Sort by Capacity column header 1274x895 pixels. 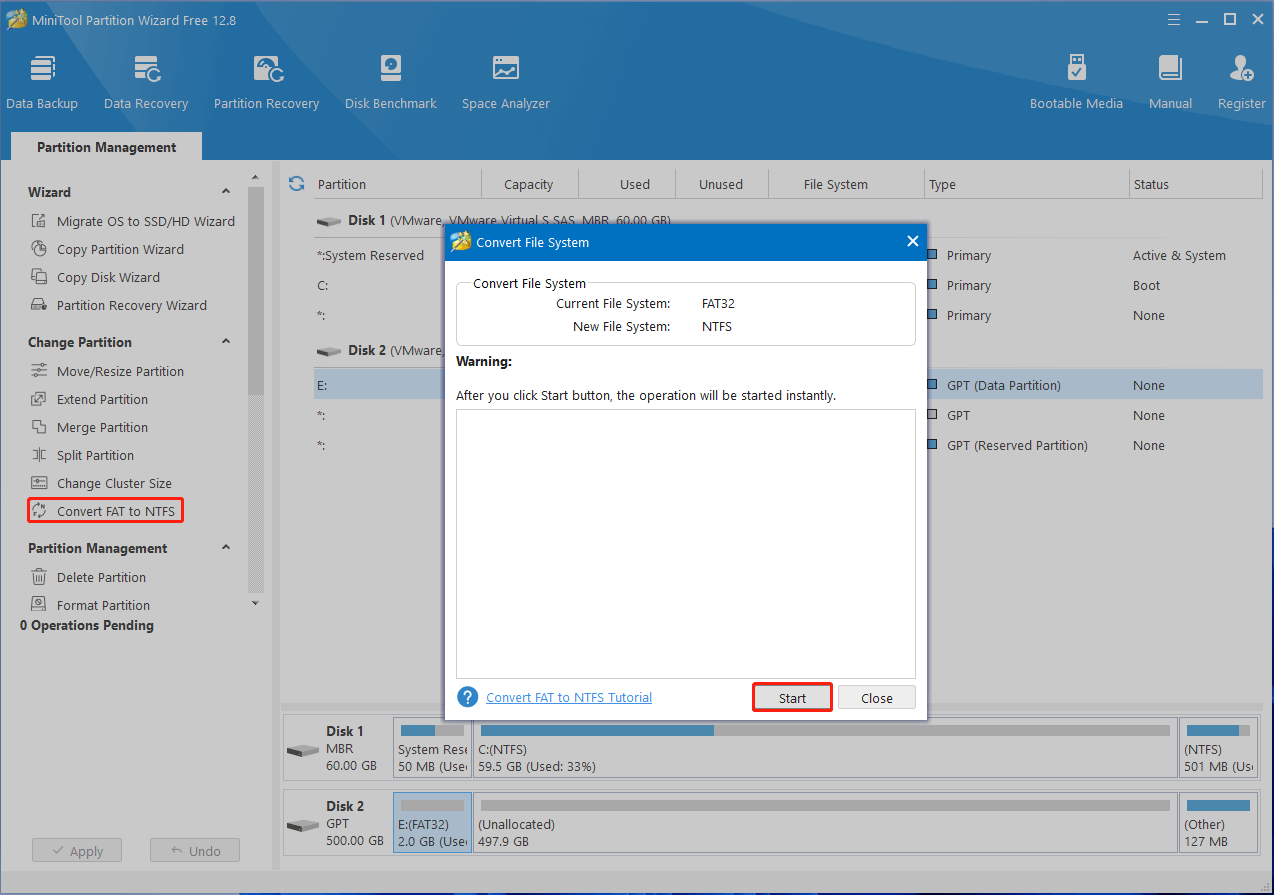pos(529,184)
